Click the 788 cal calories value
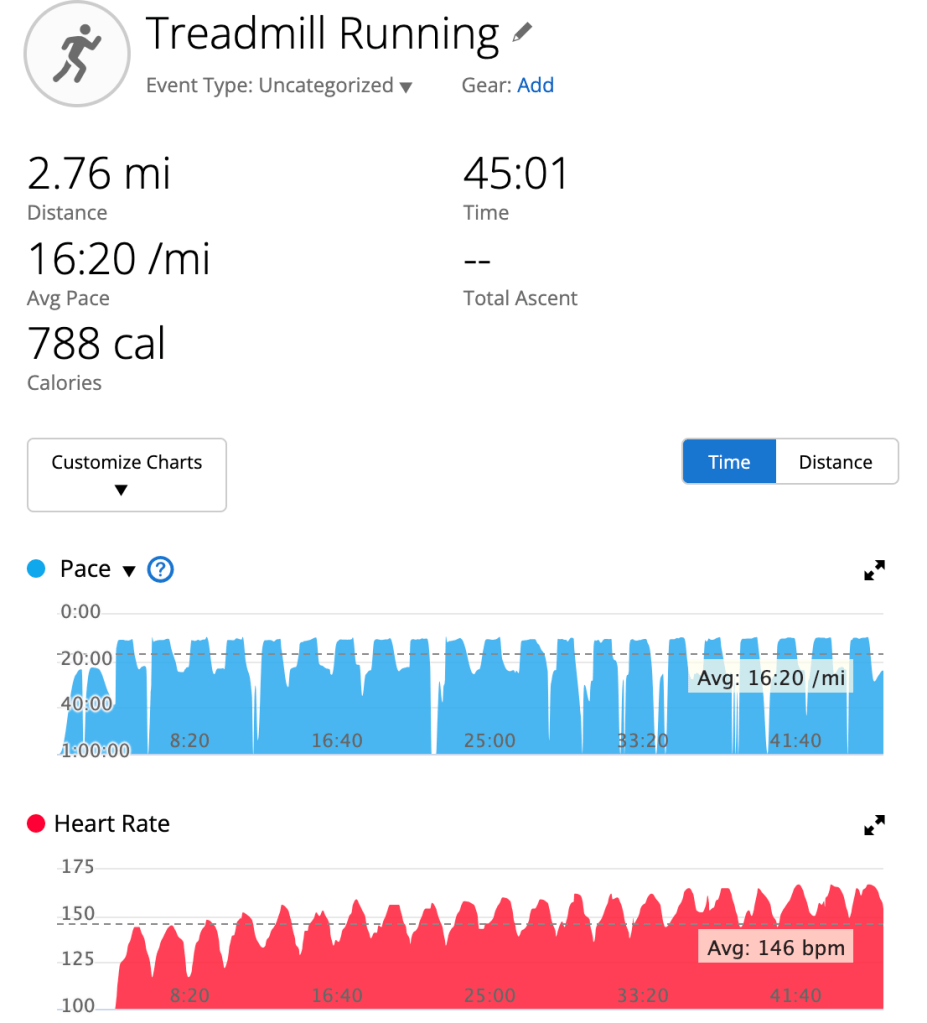This screenshot has height=1023, width=927. click(x=96, y=344)
